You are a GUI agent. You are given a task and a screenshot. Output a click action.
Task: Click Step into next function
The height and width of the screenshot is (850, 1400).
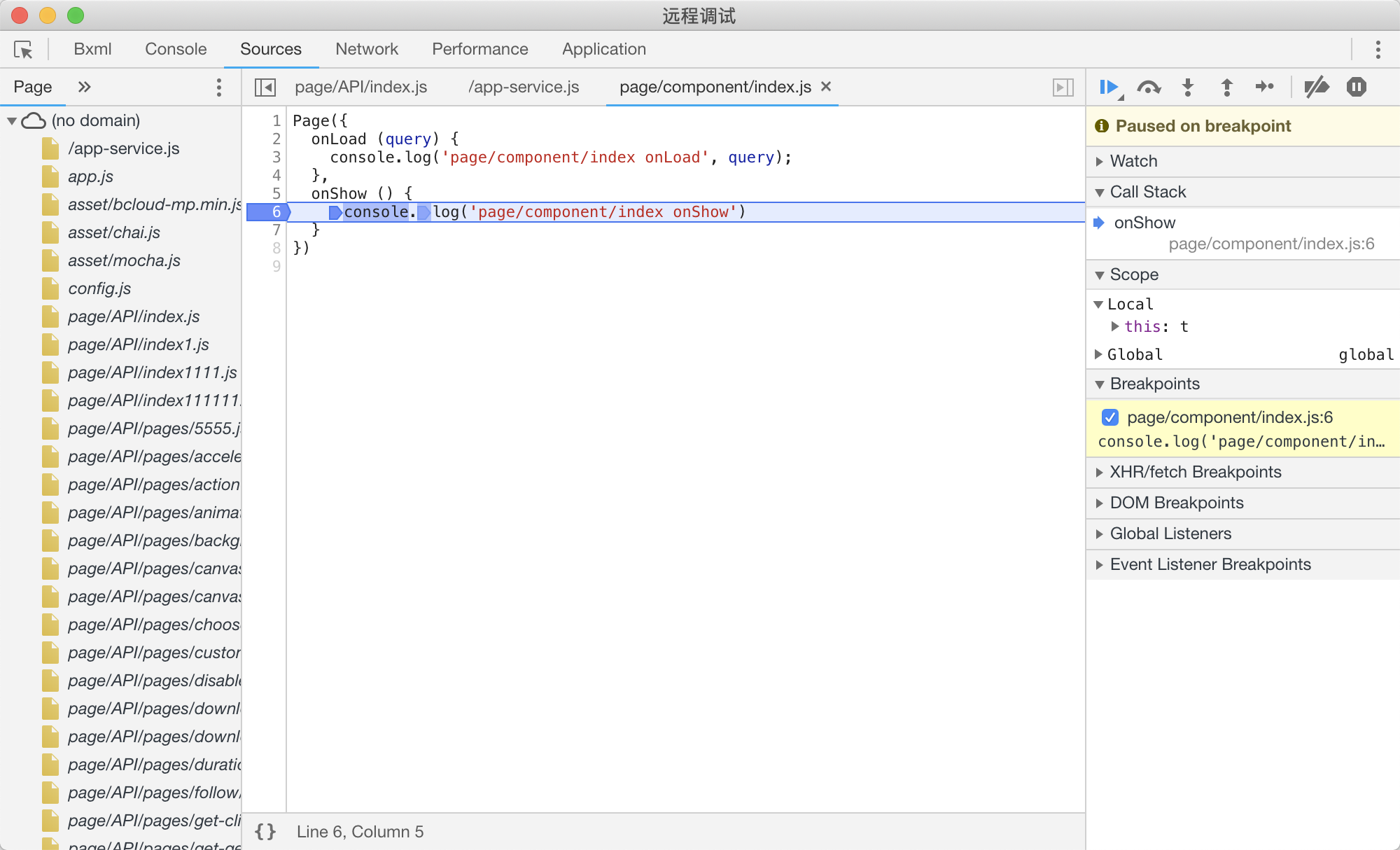tap(1188, 87)
